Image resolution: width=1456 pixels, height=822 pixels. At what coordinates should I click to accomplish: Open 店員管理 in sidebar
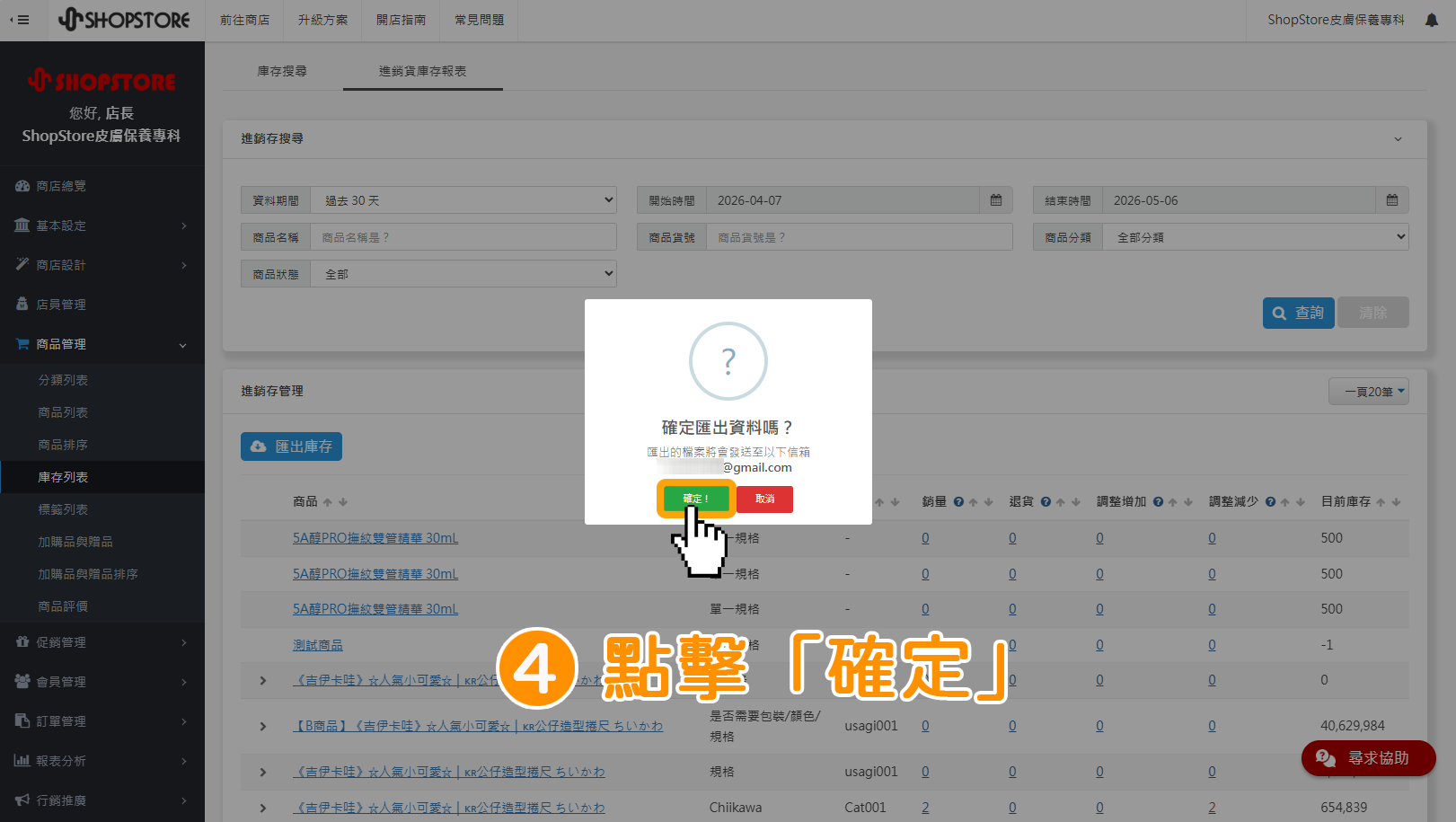[102, 305]
